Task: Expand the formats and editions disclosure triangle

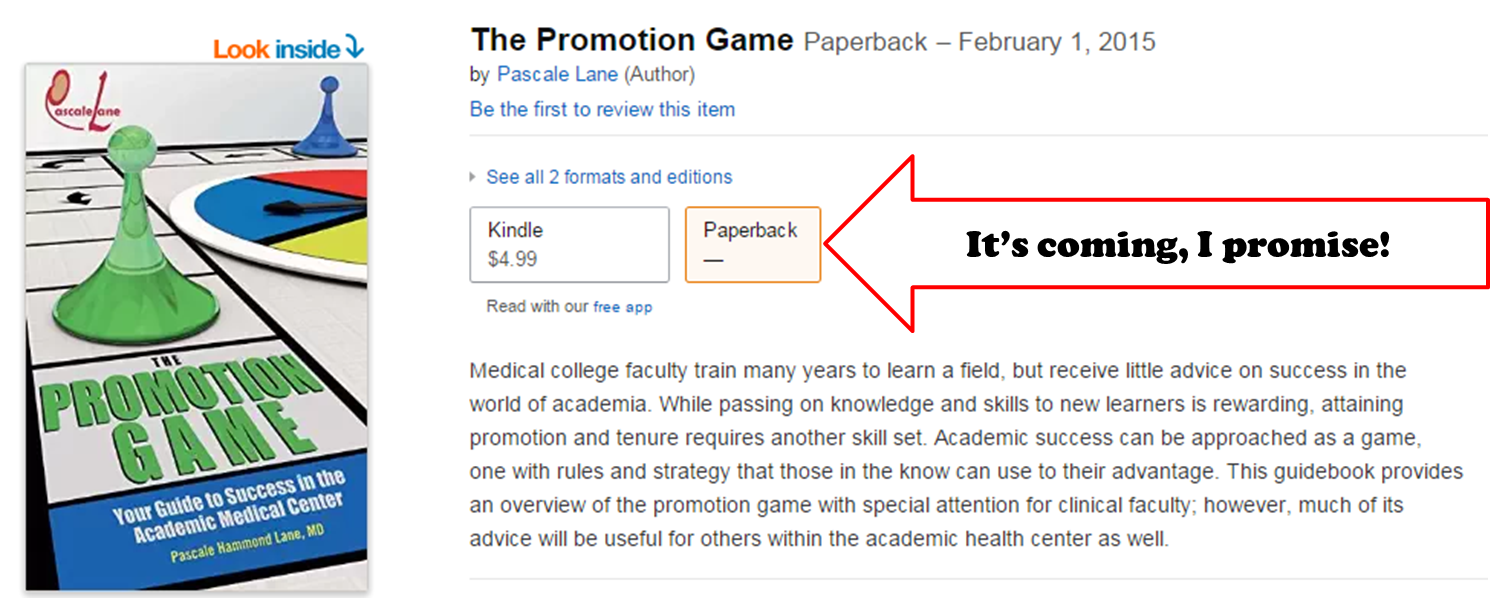Action: point(473,178)
